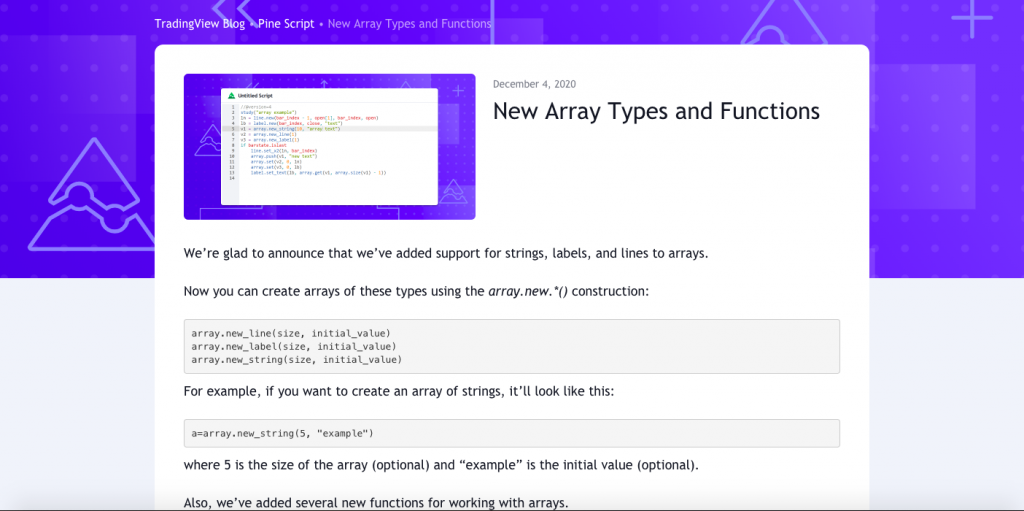Go to the Pine Script breadcrumb category
The height and width of the screenshot is (511, 1024).
(286, 24)
